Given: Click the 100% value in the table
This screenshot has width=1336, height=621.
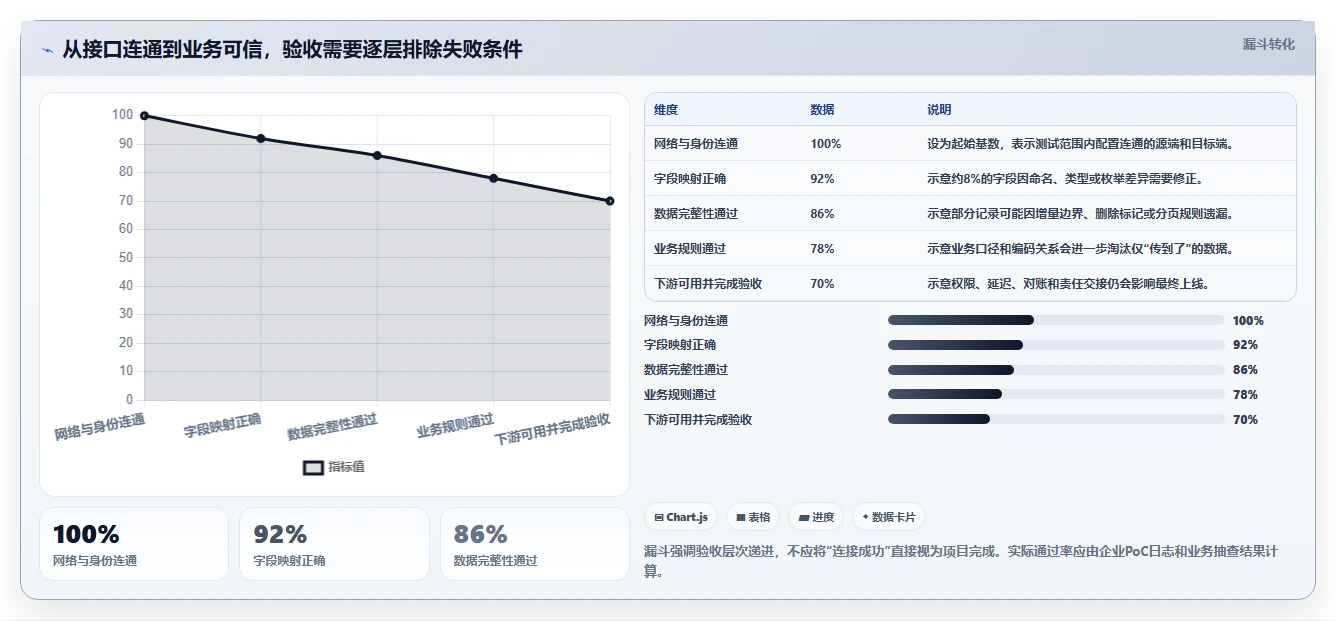Looking at the screenshot, I should 826,144.
